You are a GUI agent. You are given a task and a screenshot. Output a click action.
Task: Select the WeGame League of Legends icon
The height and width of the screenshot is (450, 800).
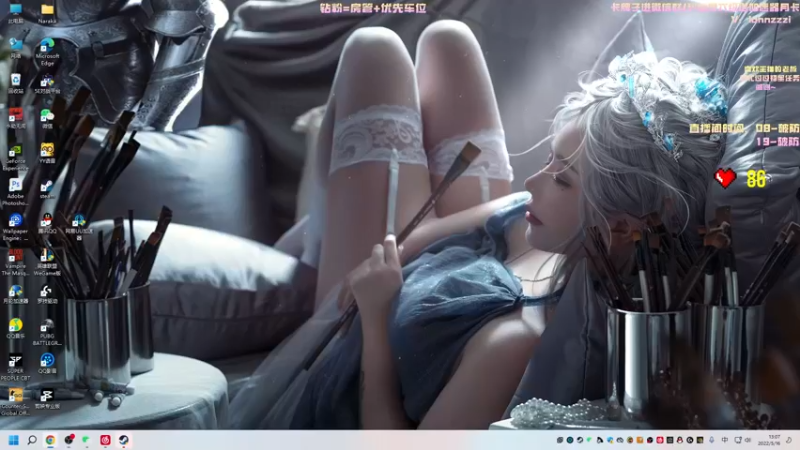point(47,262)
